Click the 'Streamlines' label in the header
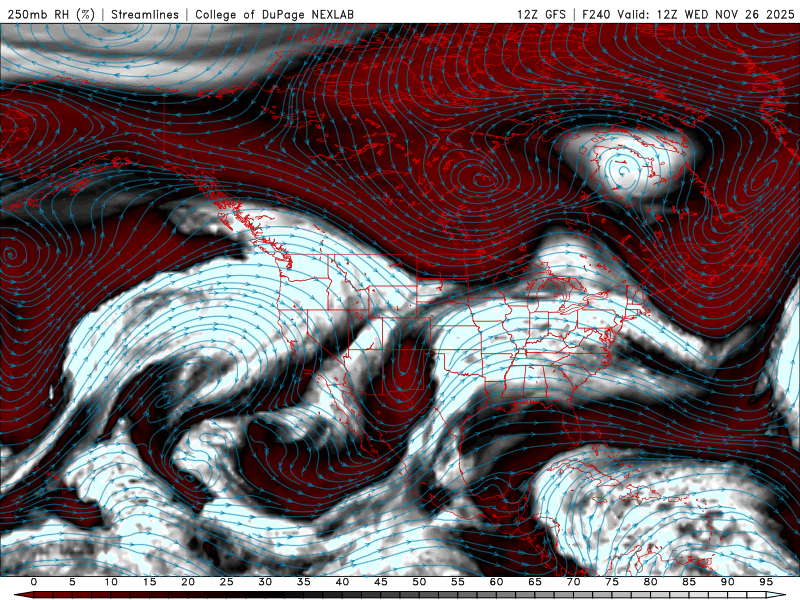The image size is (800, 600). click(x=145, y=14)
